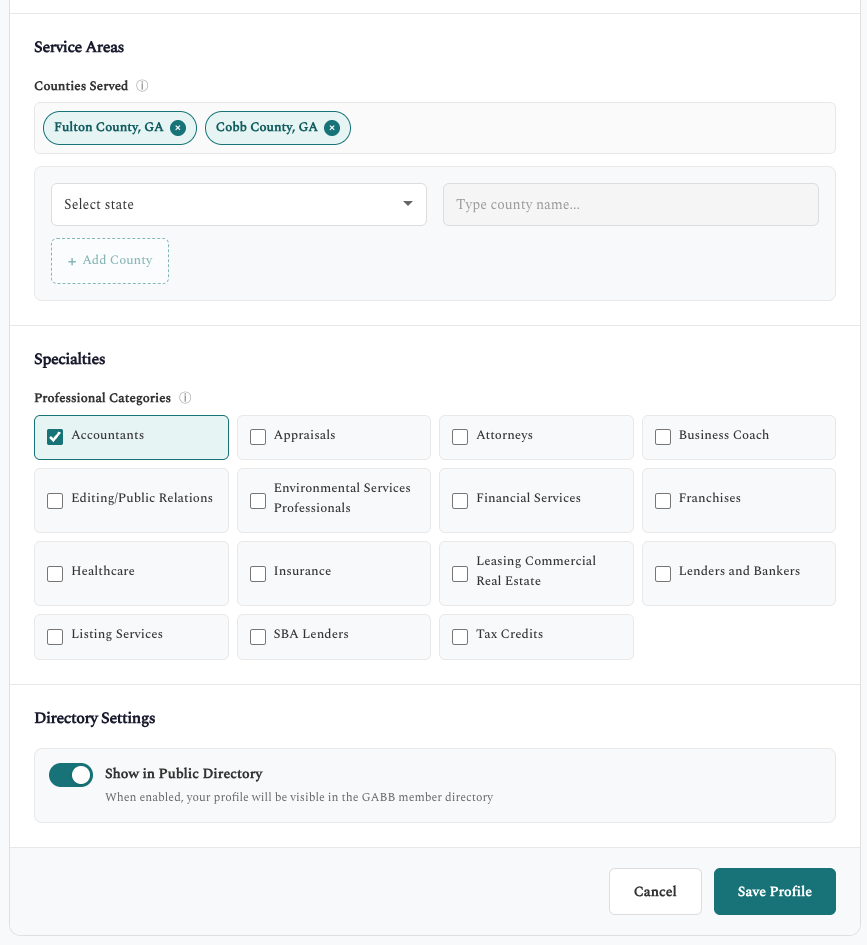Uncheck the Accountants category
Viewport: 867px width, 945px height.
click(x=55, y=436)
